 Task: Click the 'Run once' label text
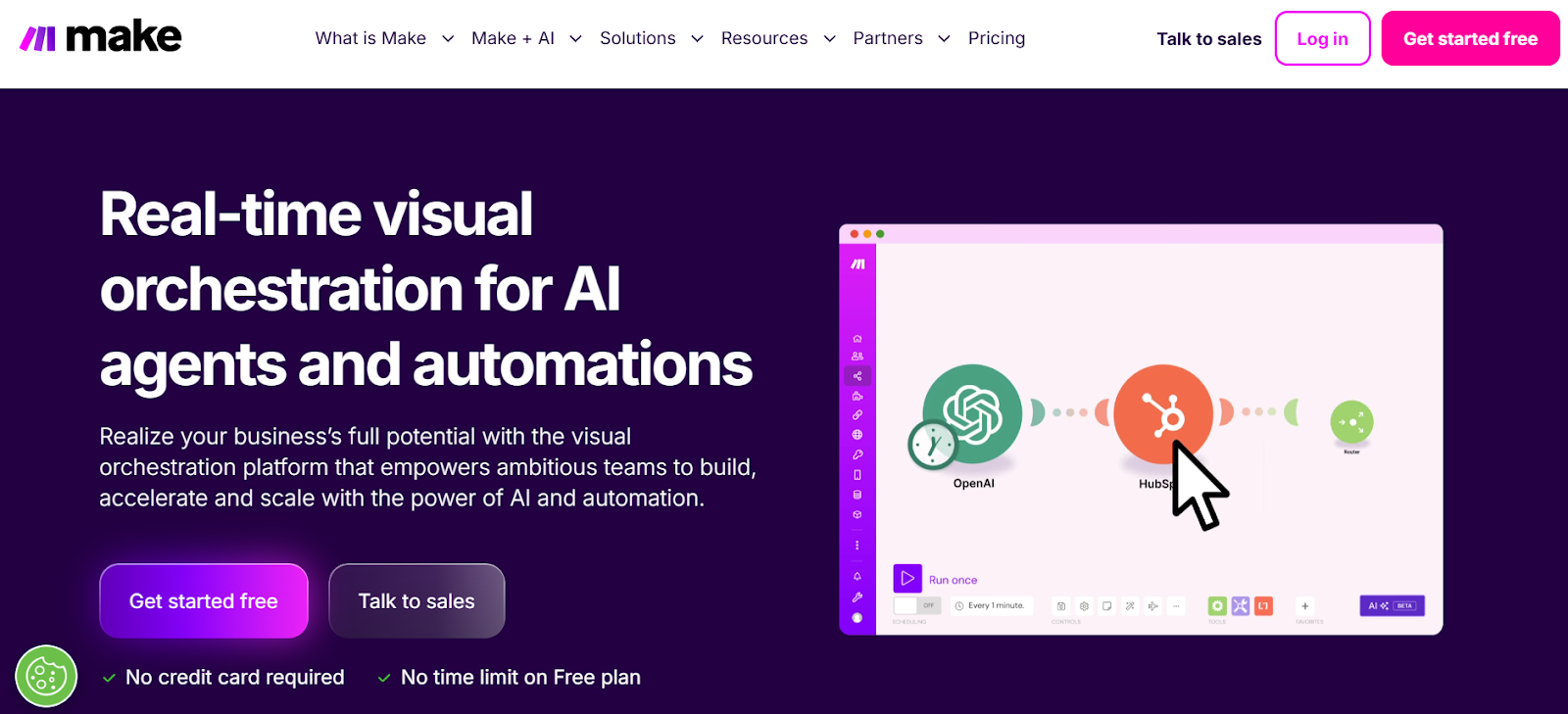(953, 580)
